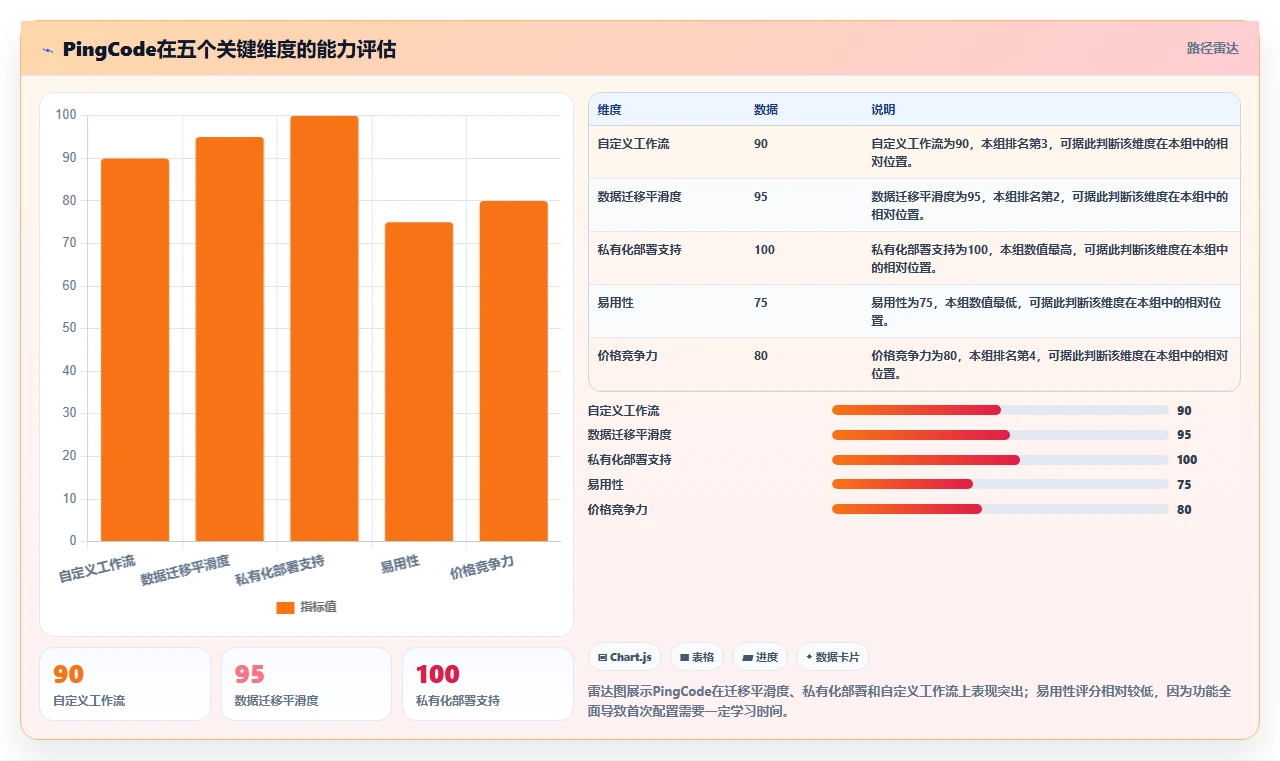Toggle the 指标值 legend swatch
The image size is (1280, 761).
(285, 607)
